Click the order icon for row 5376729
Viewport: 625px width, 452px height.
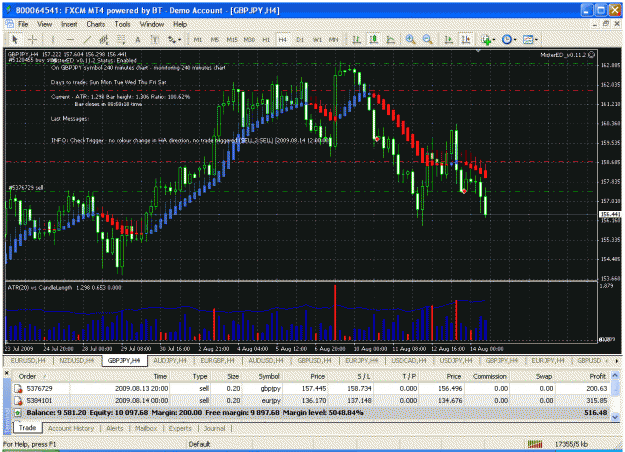[x=18, y=389]
